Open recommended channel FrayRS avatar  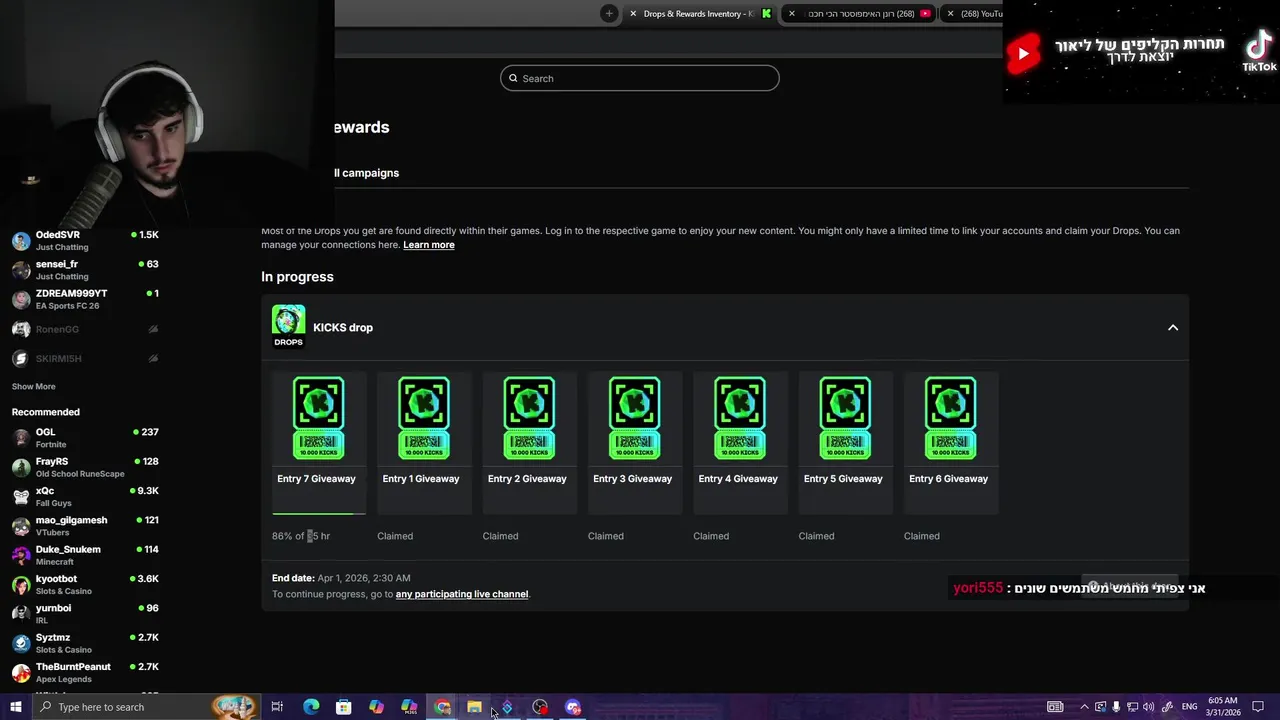coord(21,467)
